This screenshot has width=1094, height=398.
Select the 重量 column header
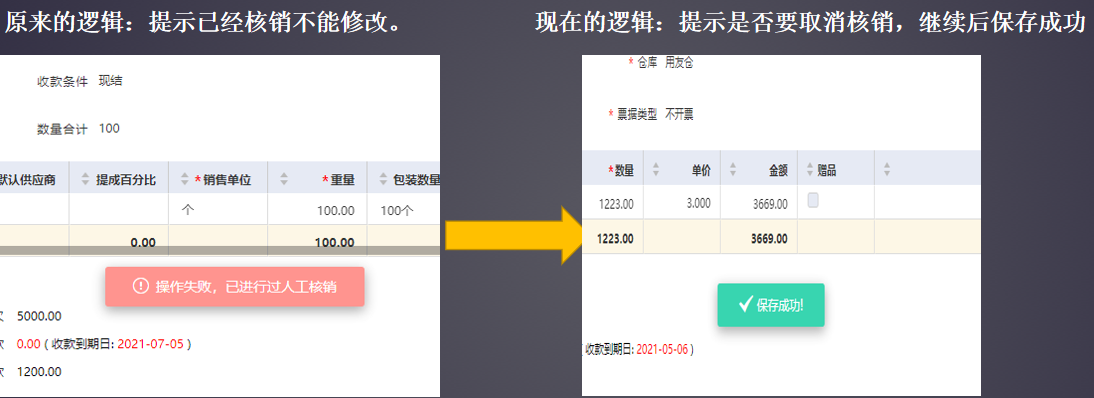[x=338, y=180]
